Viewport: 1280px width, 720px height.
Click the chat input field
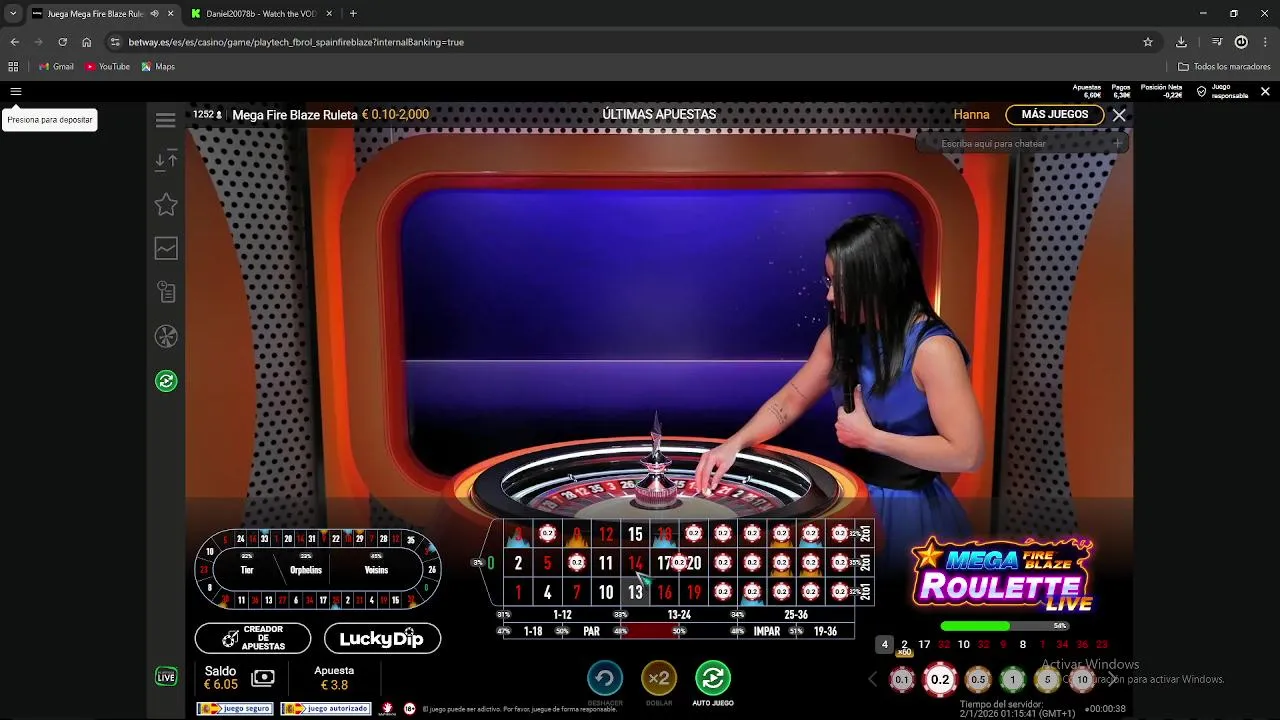[x=1022, y=144]
